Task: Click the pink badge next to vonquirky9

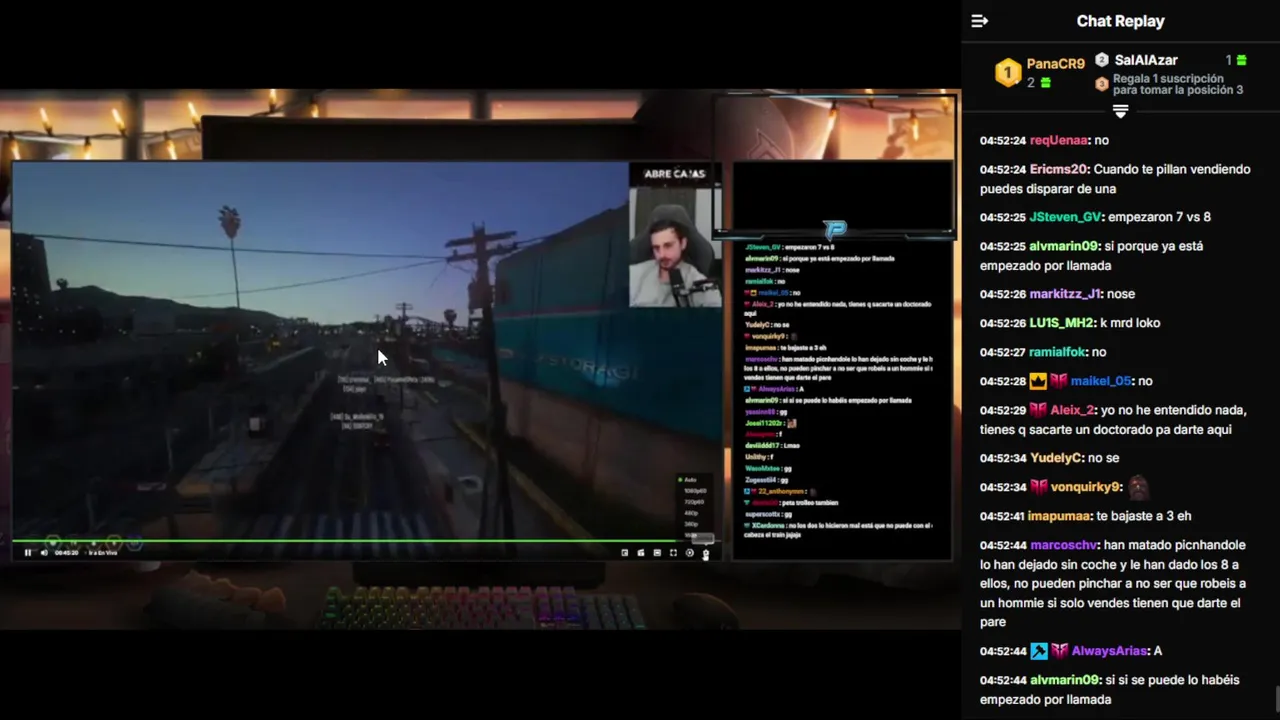Action: click(x=1038, y=487)
